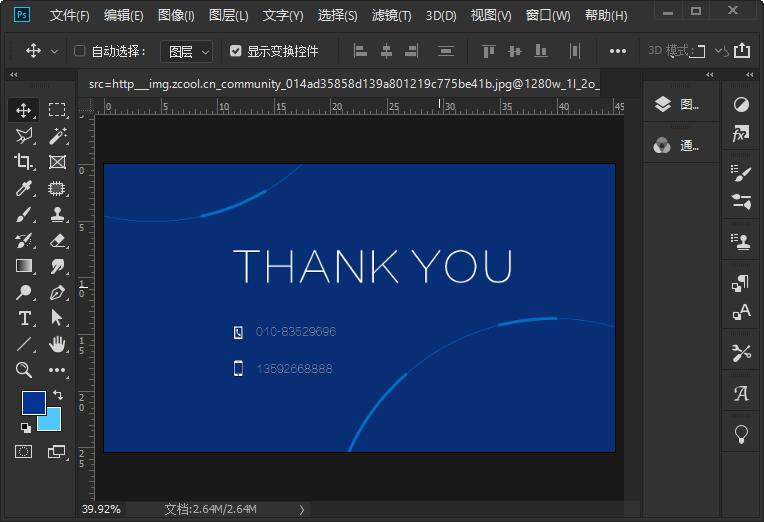The image size is (764, 522).
Task: Click the share export icon
Action: point(742,50)
